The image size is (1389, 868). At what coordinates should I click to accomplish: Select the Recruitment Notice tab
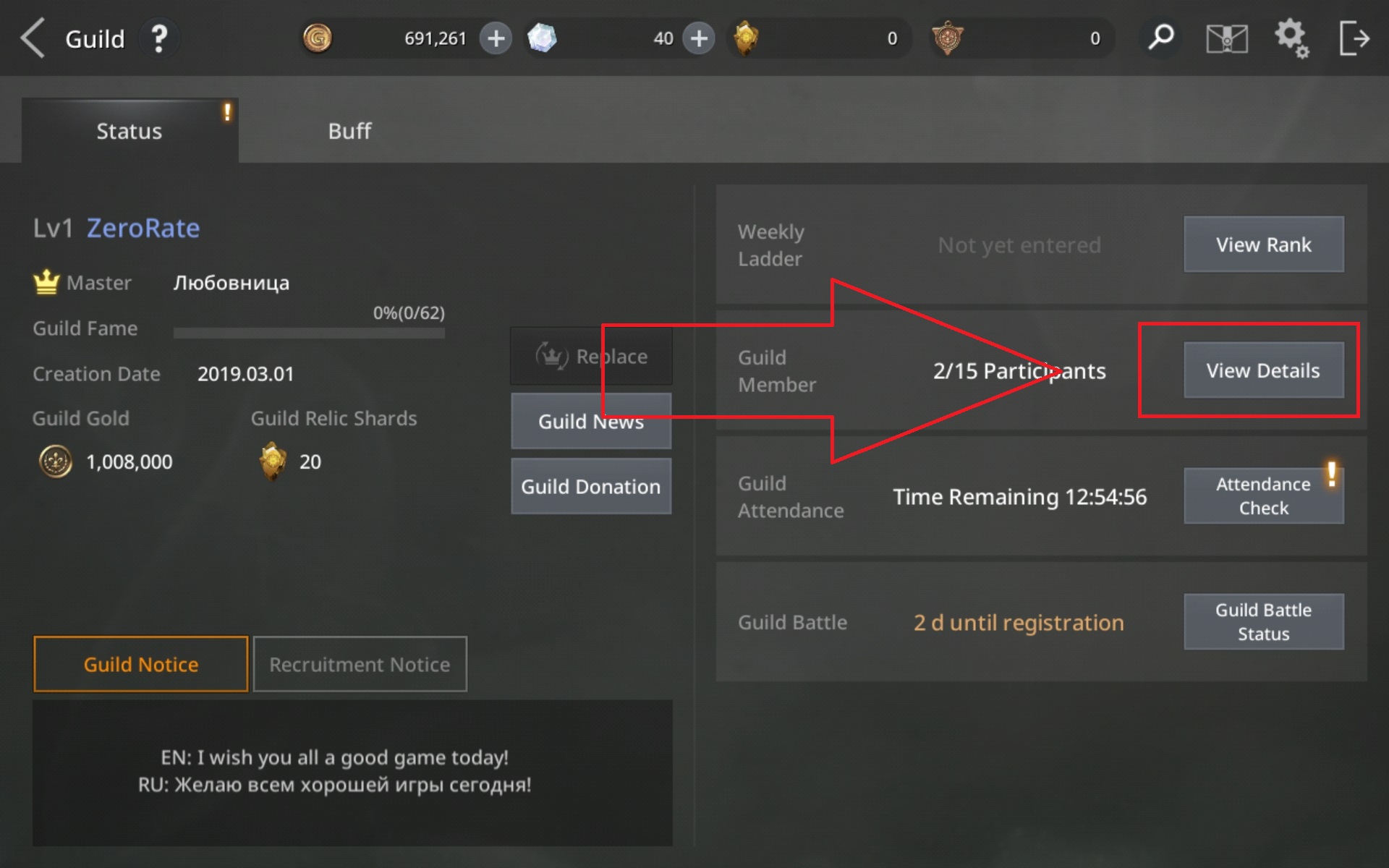click(360, 664)
